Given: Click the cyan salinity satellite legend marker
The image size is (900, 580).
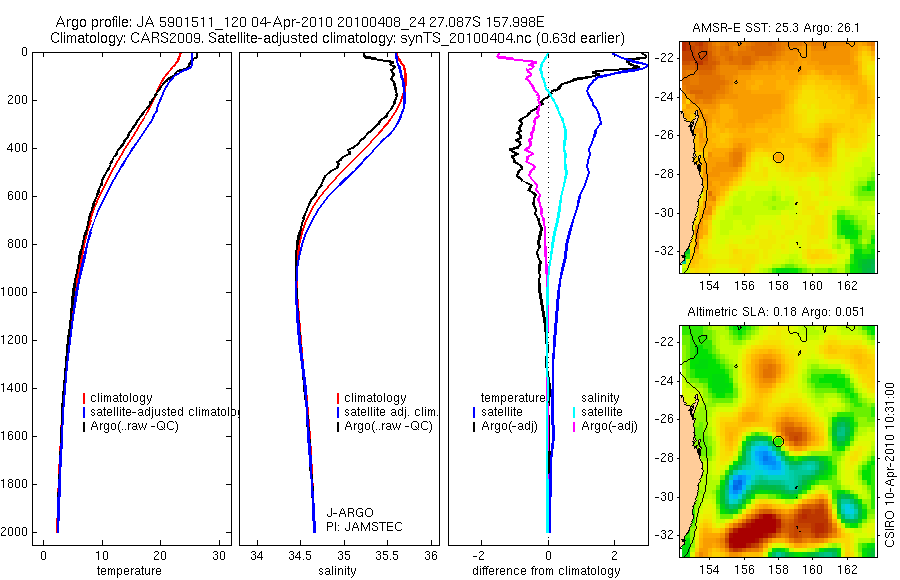Looking at the screenshot, I should pyautogui.click(x=574, y=412).
